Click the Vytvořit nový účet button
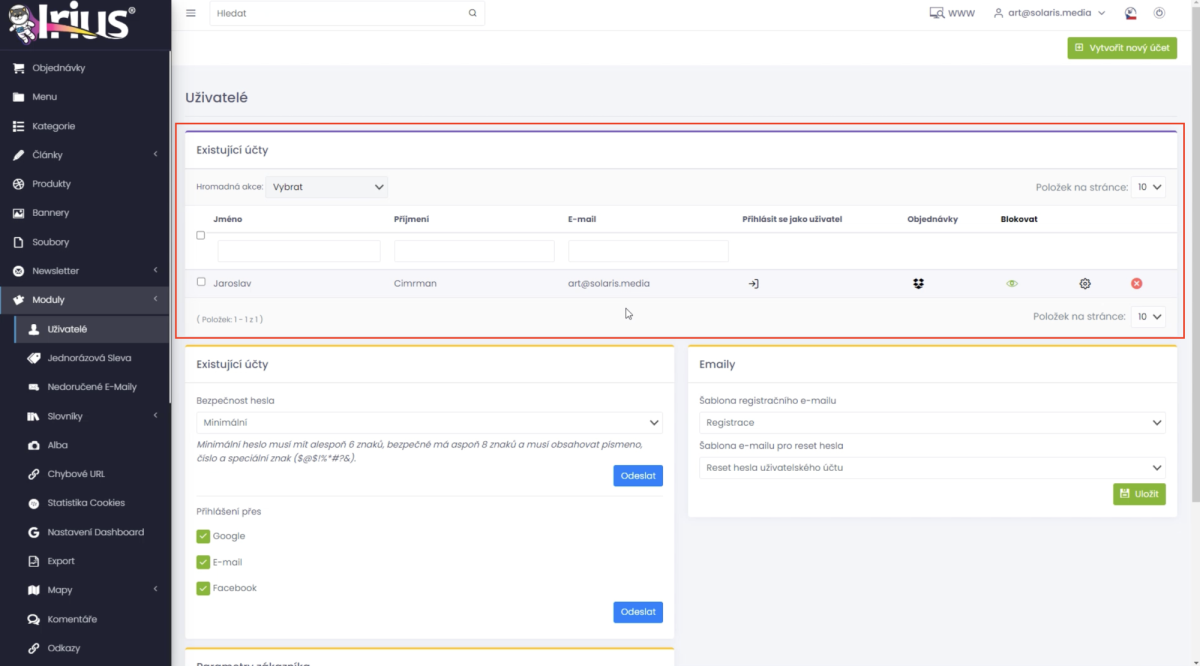Screen dimensions: 1200x666 point(1122,48)
